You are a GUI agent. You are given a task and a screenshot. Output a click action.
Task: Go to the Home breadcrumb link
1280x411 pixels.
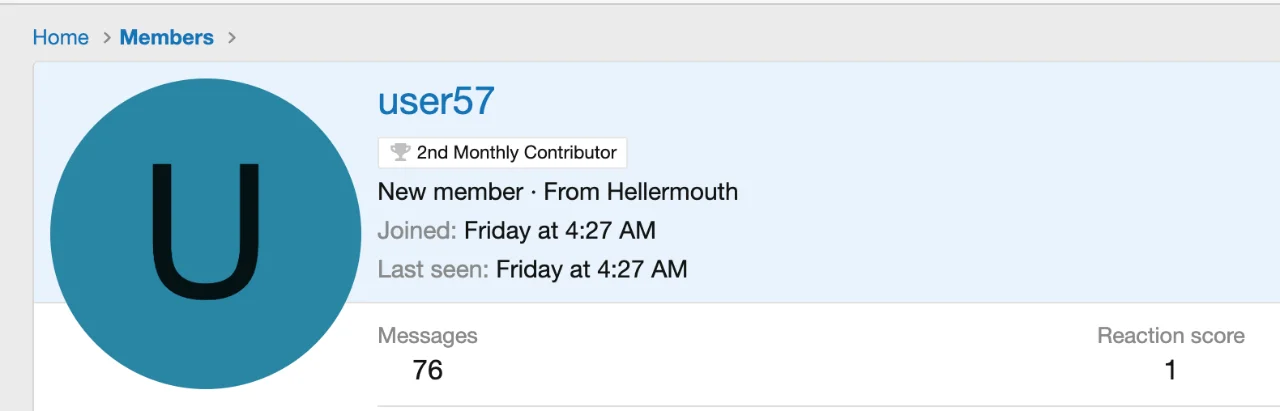tap(60, 38)
